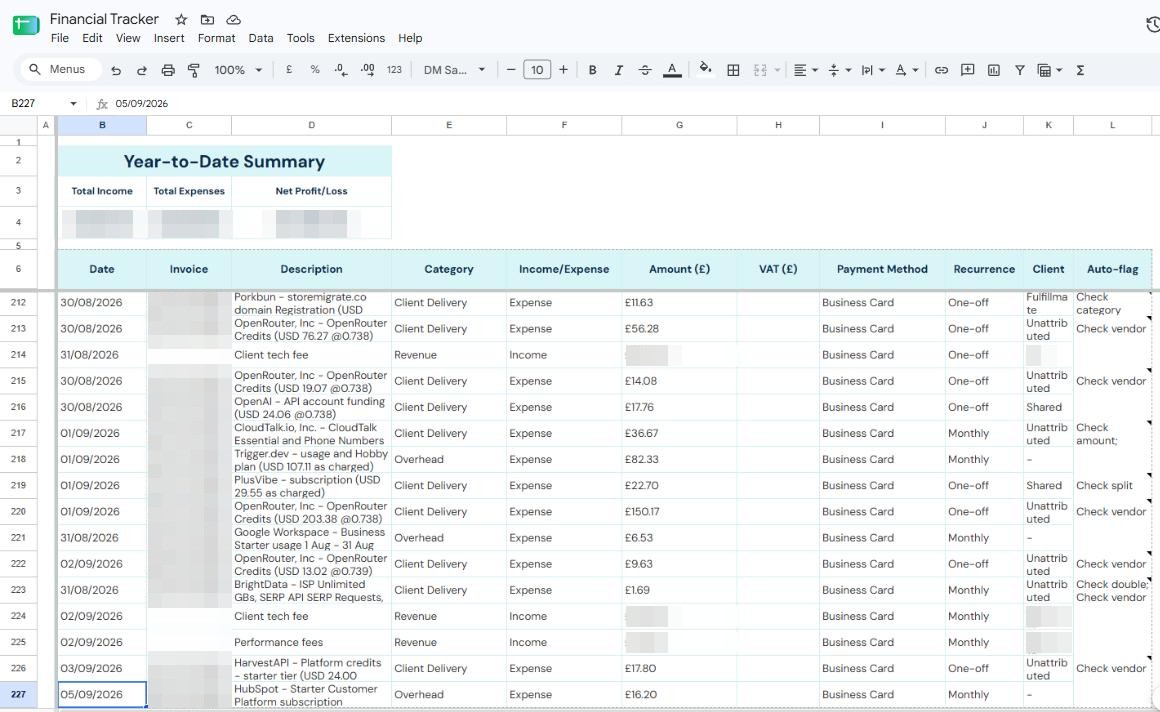Open the version history clock icon

pos(1153,25)
